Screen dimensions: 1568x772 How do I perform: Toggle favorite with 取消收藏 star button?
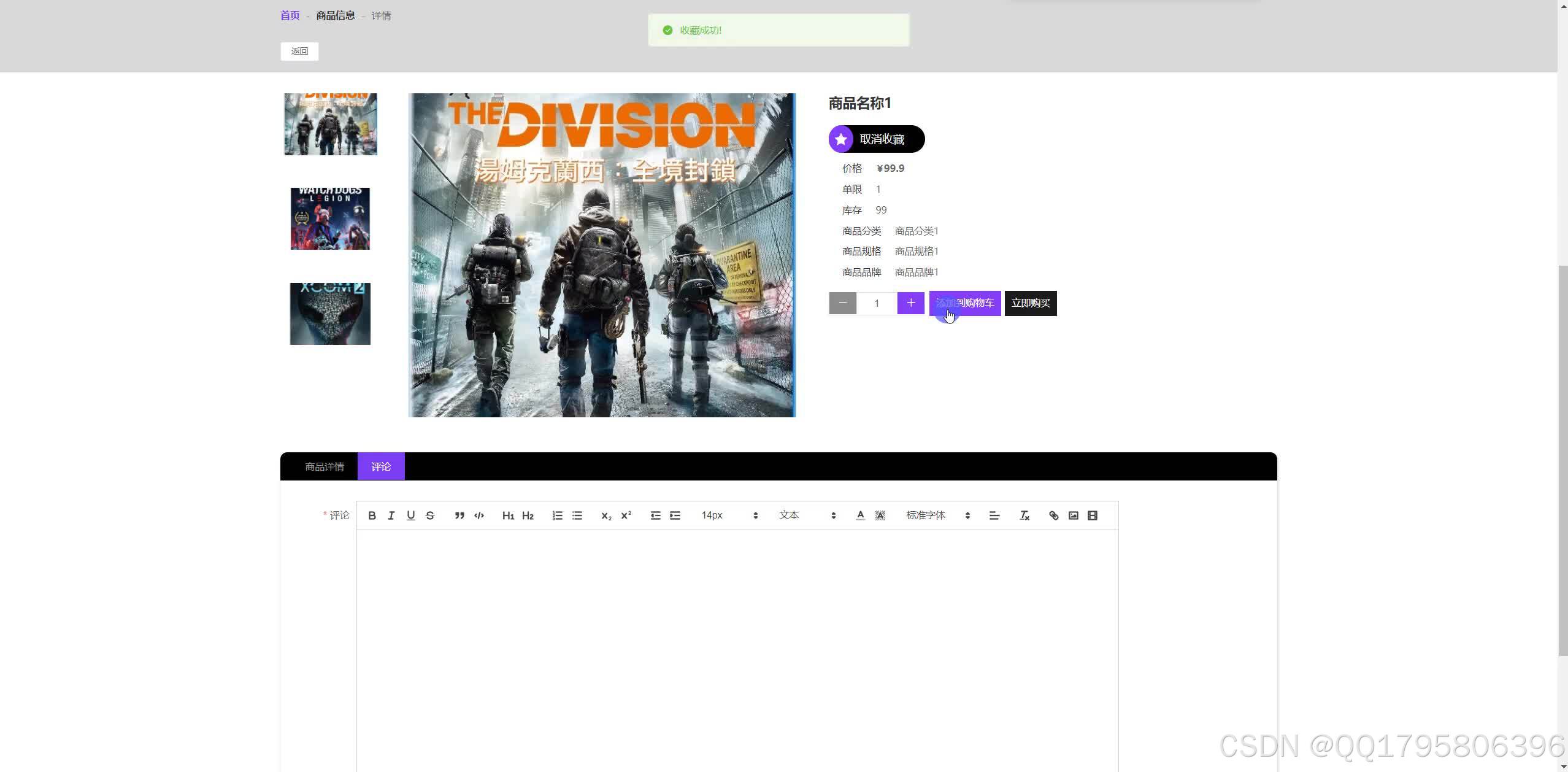click(x=876, y=139)
